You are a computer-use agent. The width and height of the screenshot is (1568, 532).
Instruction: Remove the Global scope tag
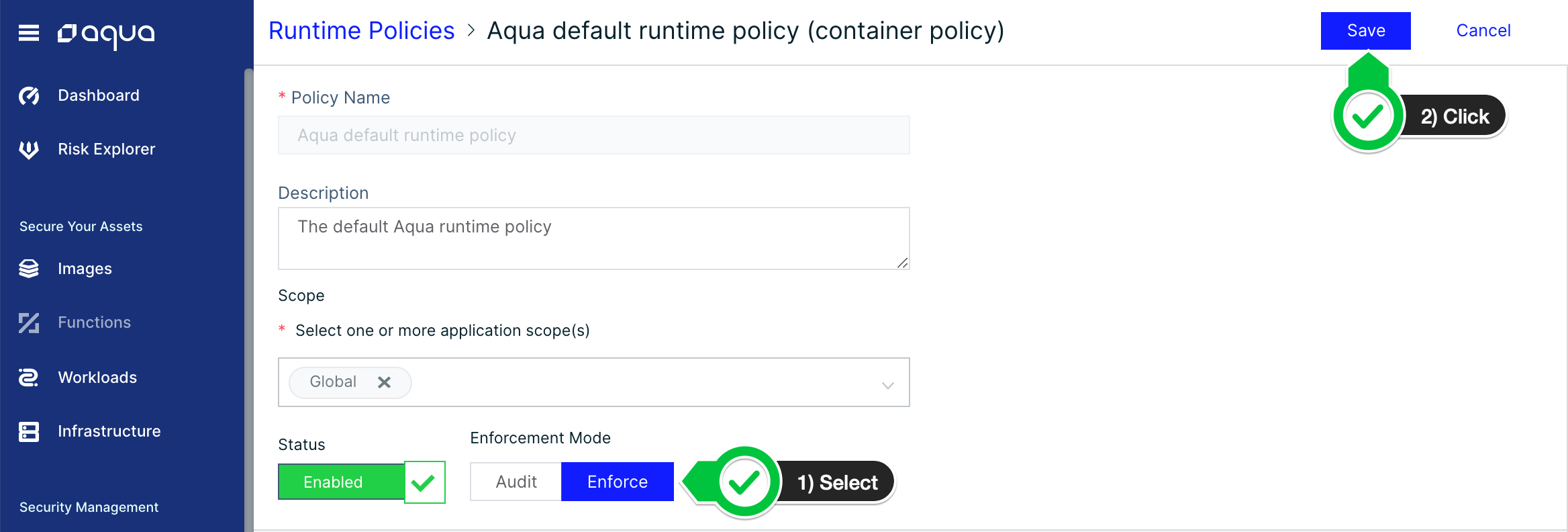[x=384, y=382]
